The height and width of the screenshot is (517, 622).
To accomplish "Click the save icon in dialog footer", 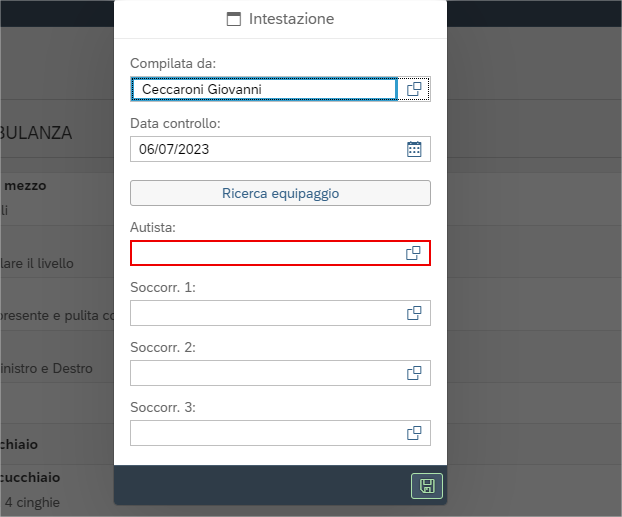I will pos(427,486).
